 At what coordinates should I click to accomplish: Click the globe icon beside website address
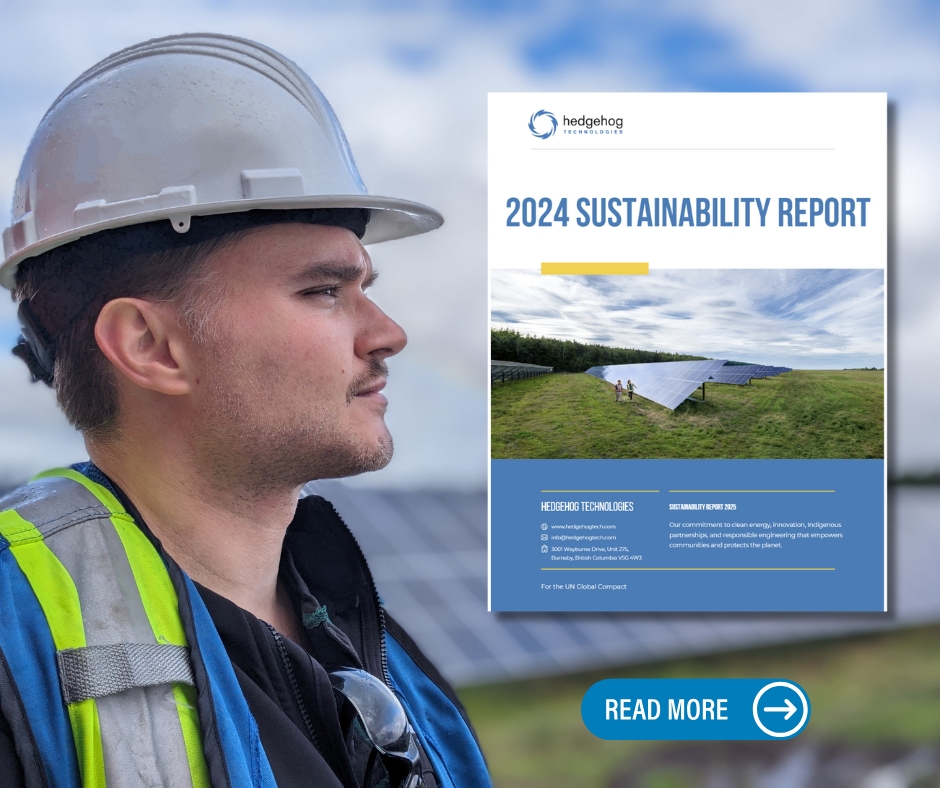pyautogui.click(x=544, y=526)
